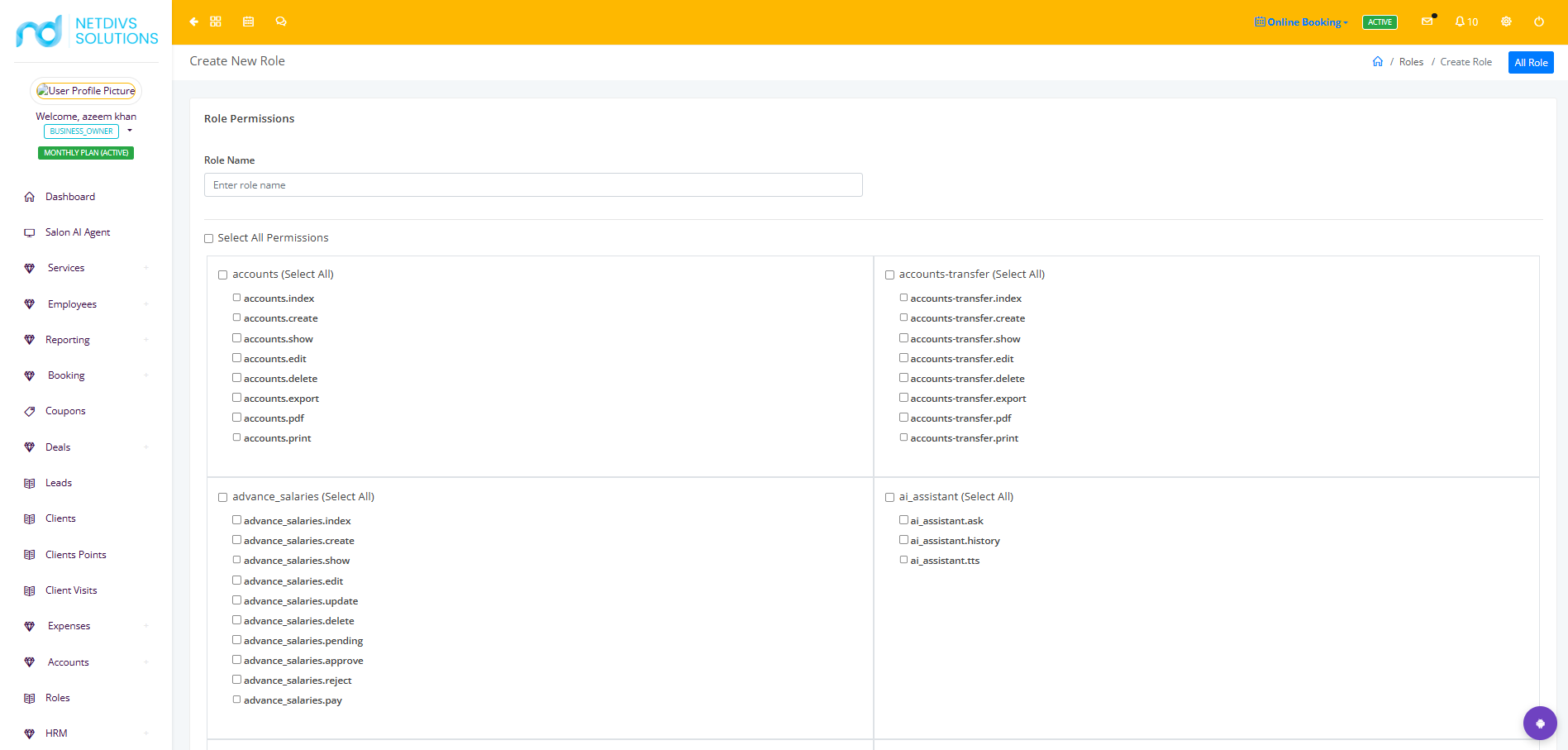Expand the Accounts submenu plus

coord(146,662)
